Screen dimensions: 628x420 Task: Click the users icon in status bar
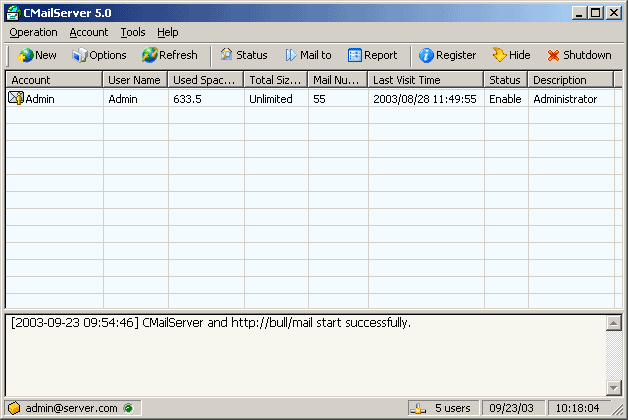(418, 408)
